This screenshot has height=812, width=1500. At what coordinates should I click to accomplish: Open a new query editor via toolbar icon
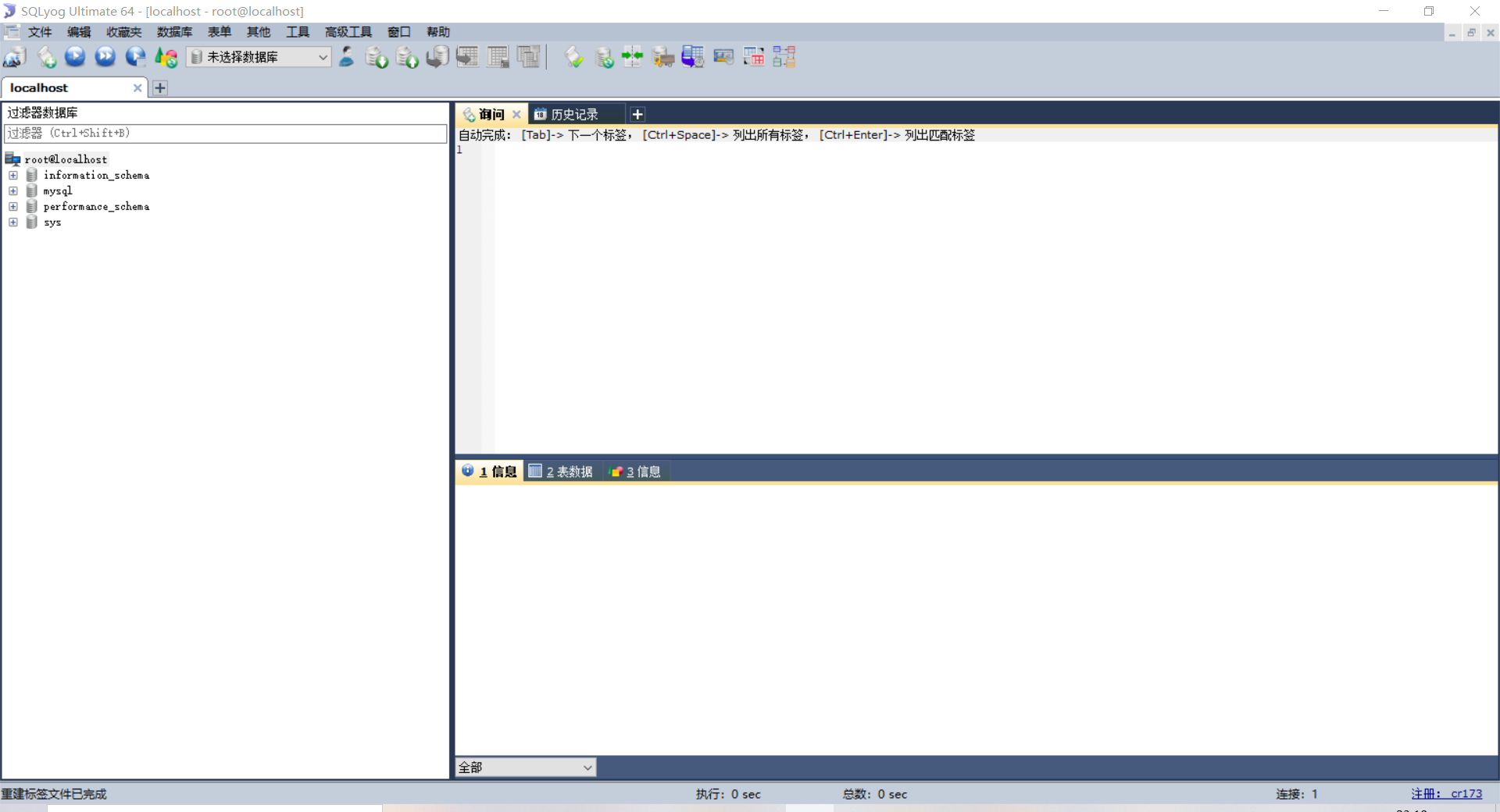pos(46,57)
